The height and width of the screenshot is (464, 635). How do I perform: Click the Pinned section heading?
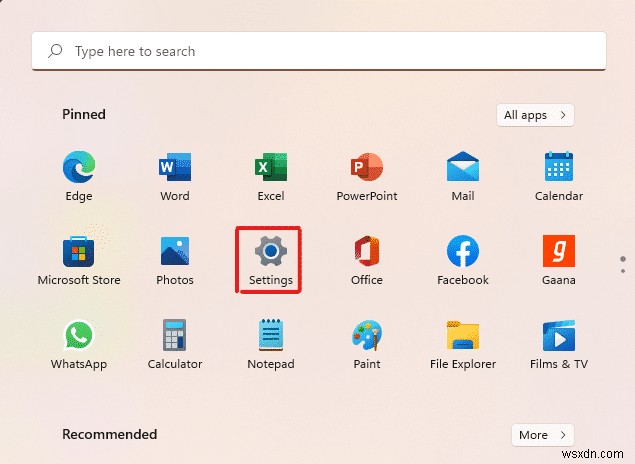pyautogui.click(x=84, y=114)
